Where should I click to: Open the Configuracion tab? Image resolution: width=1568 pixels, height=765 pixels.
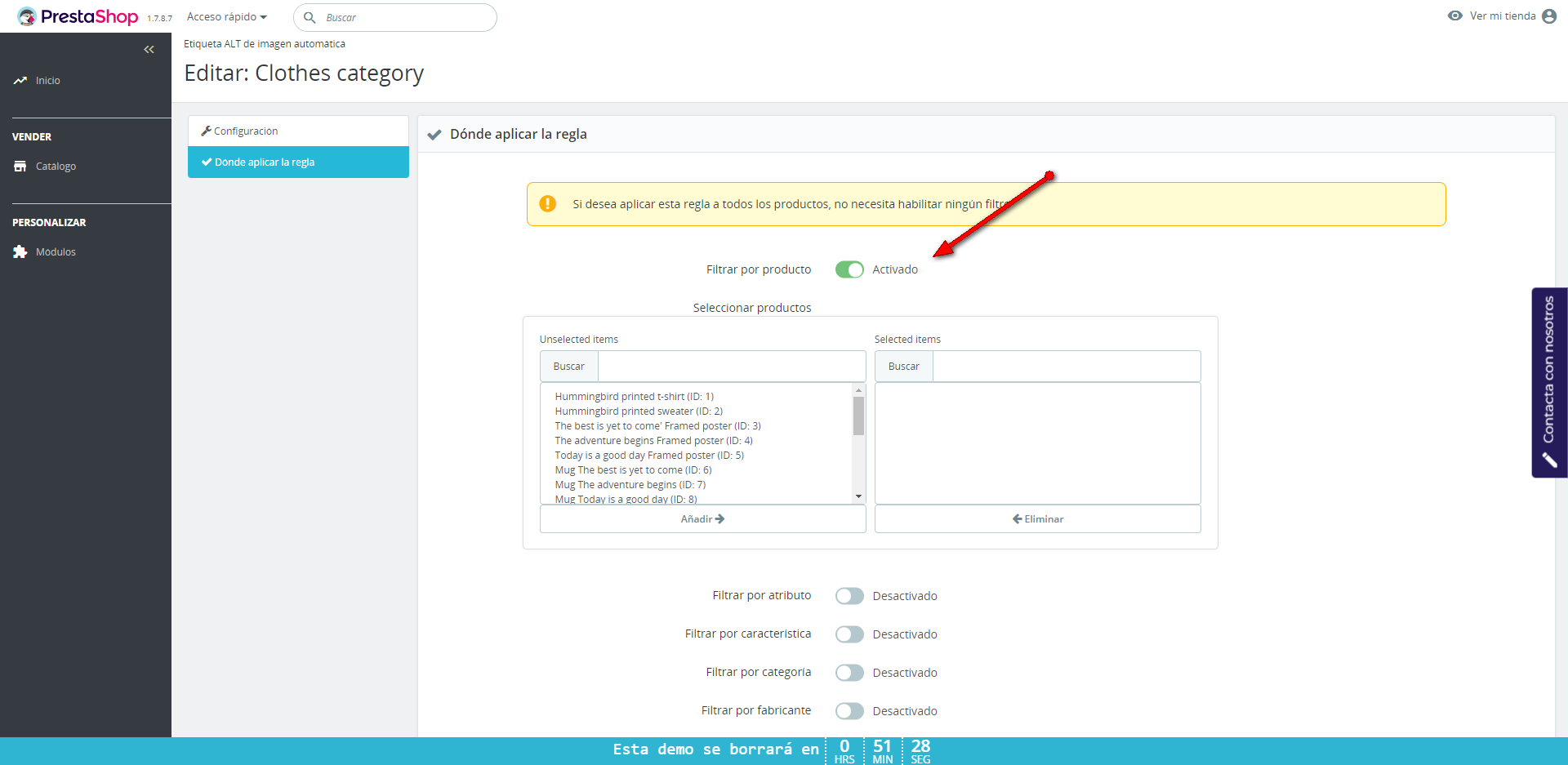tap(298, 131)
